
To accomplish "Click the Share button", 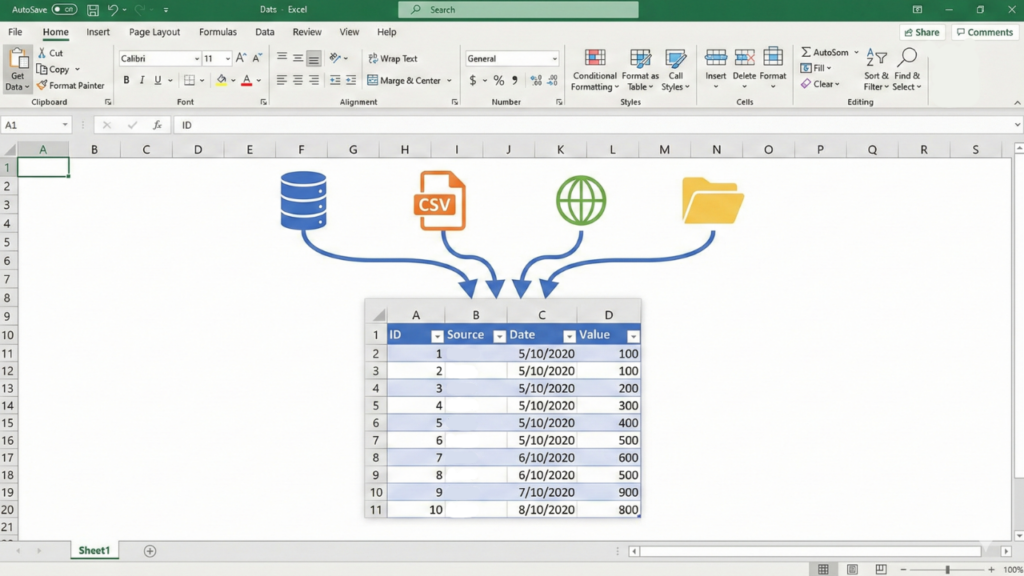I will click(x=921, y=31).
